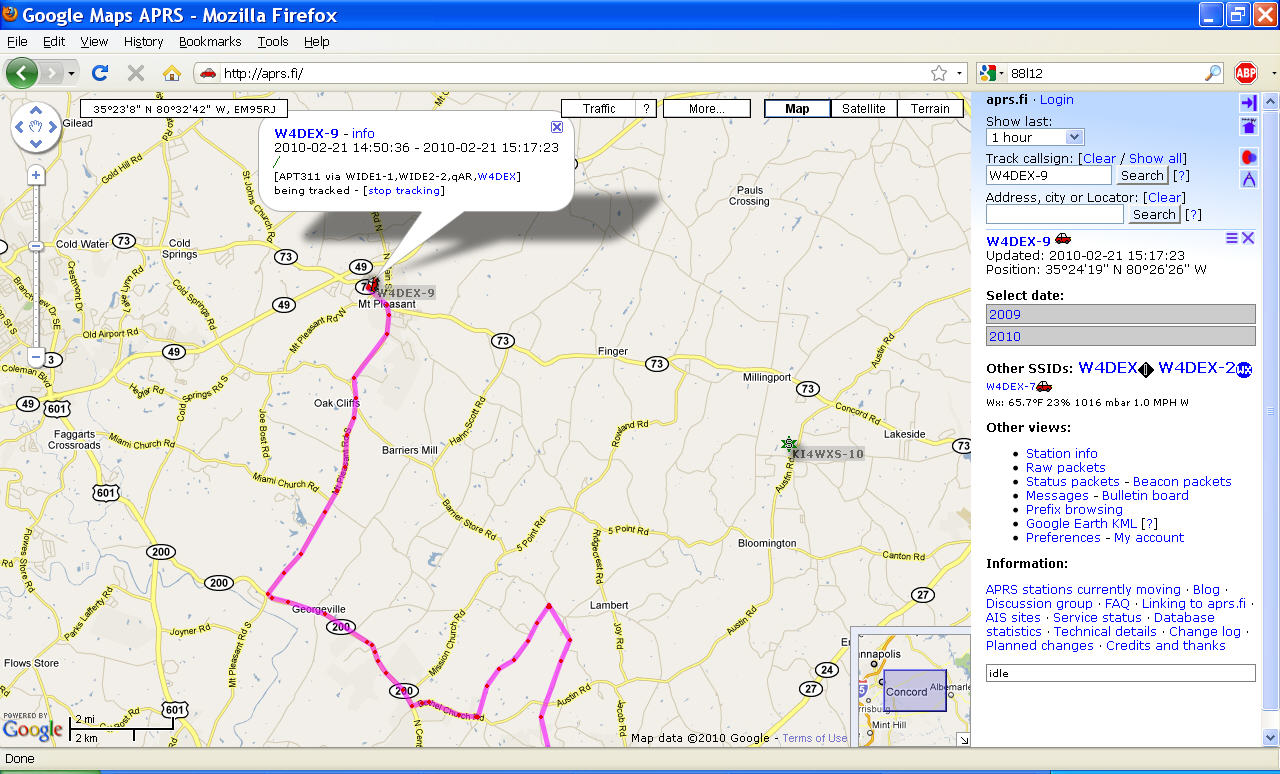Close the W4DEX-9 info balloon
Image resolution: width=1280 pixels, height=774 pixels.
[x=557, y=127]
